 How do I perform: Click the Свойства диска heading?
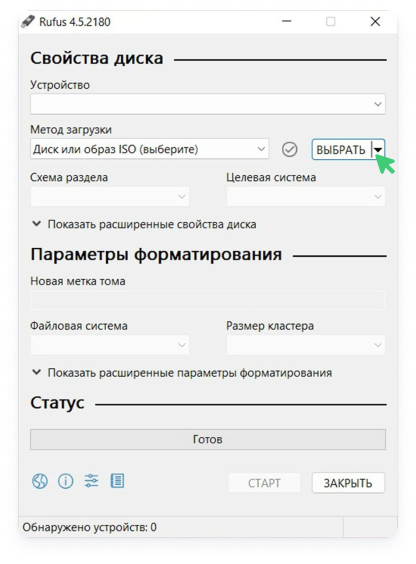[97, 58]
